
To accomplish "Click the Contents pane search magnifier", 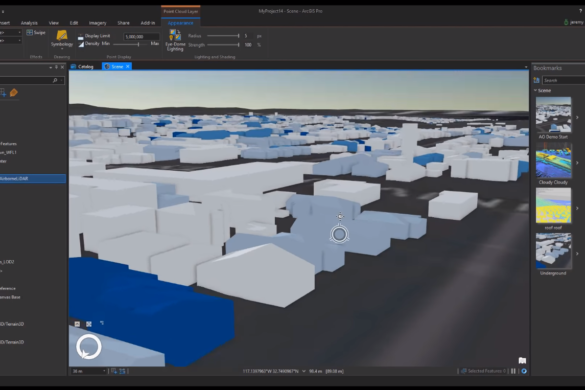I will [55, 80].
